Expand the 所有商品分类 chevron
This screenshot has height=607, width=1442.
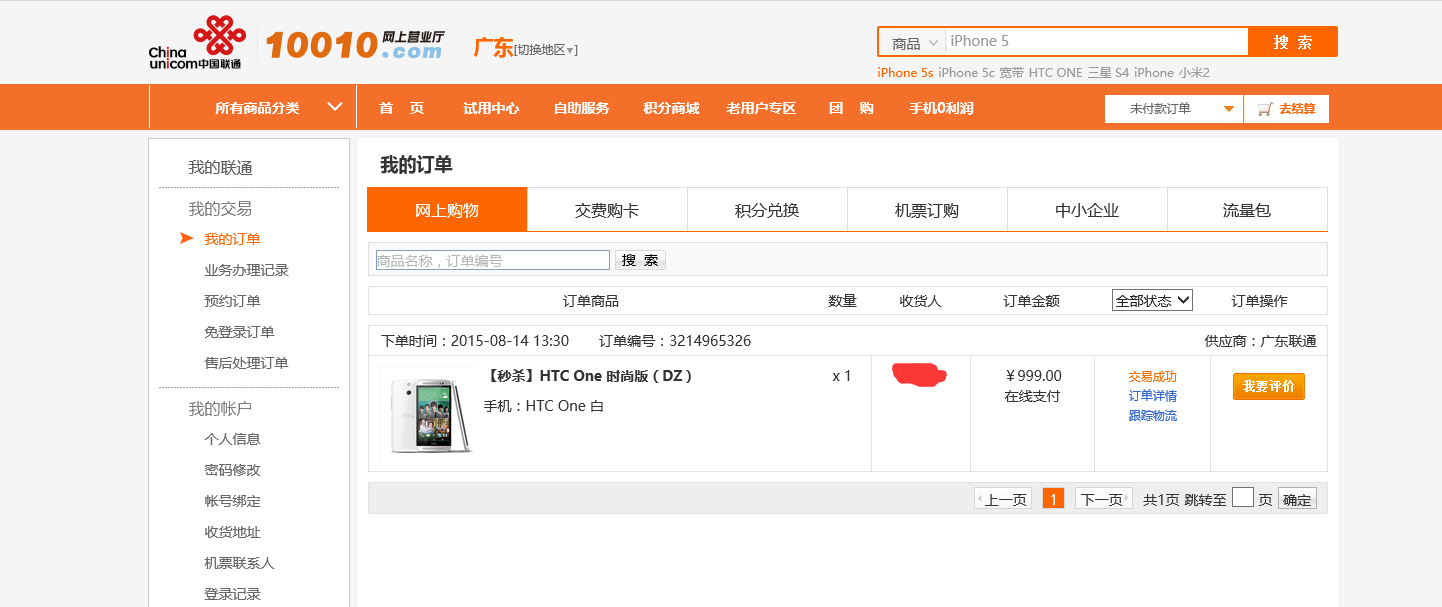coord(336,106)
